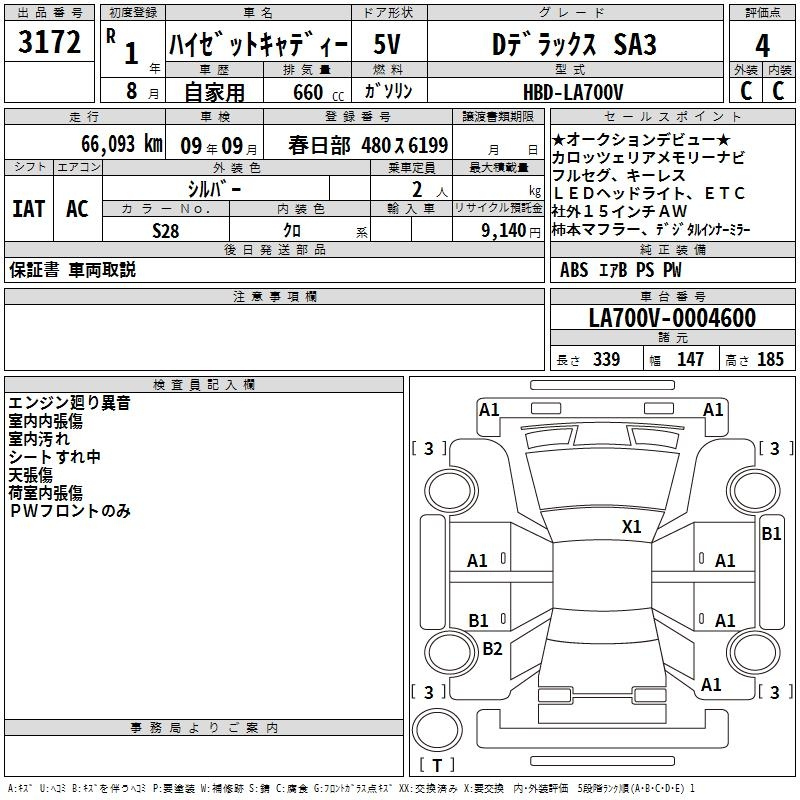Click the X1 damage mark on car roof
Image resolution: width=800 pixels, height=800 pixels.
click(631, 526)
